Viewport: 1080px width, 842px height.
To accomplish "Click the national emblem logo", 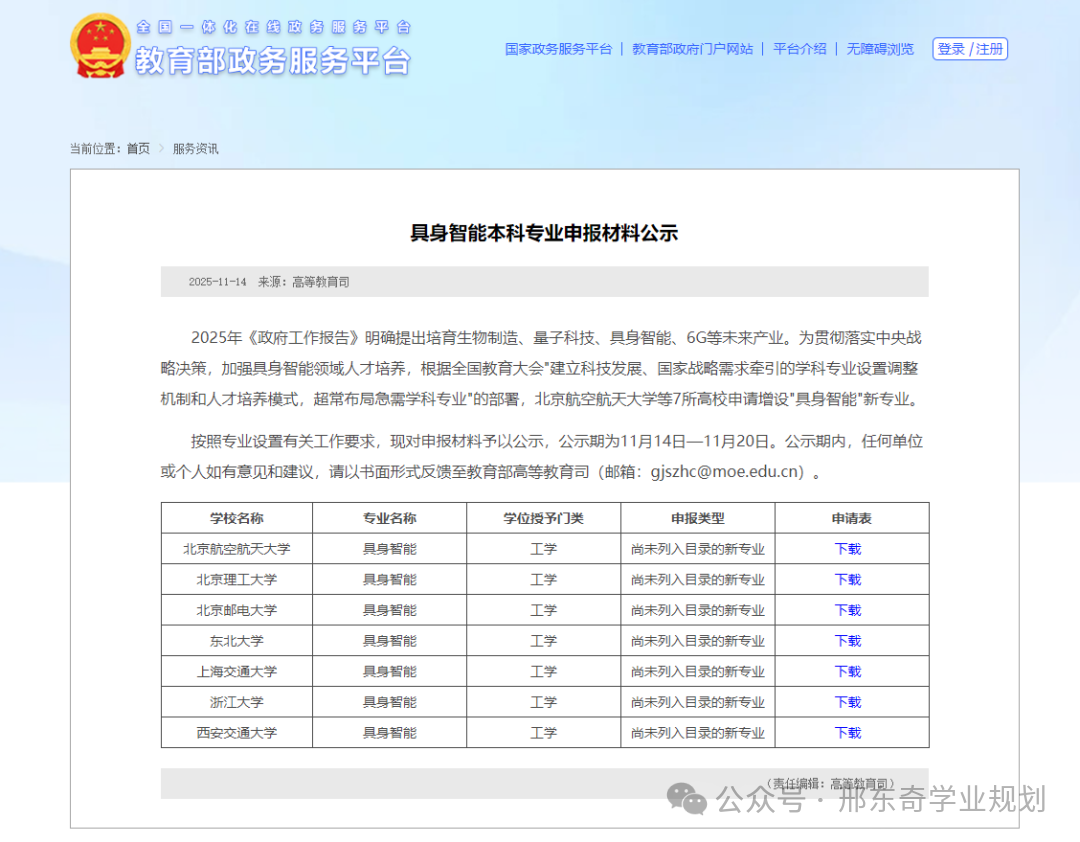I will (100, 46).
